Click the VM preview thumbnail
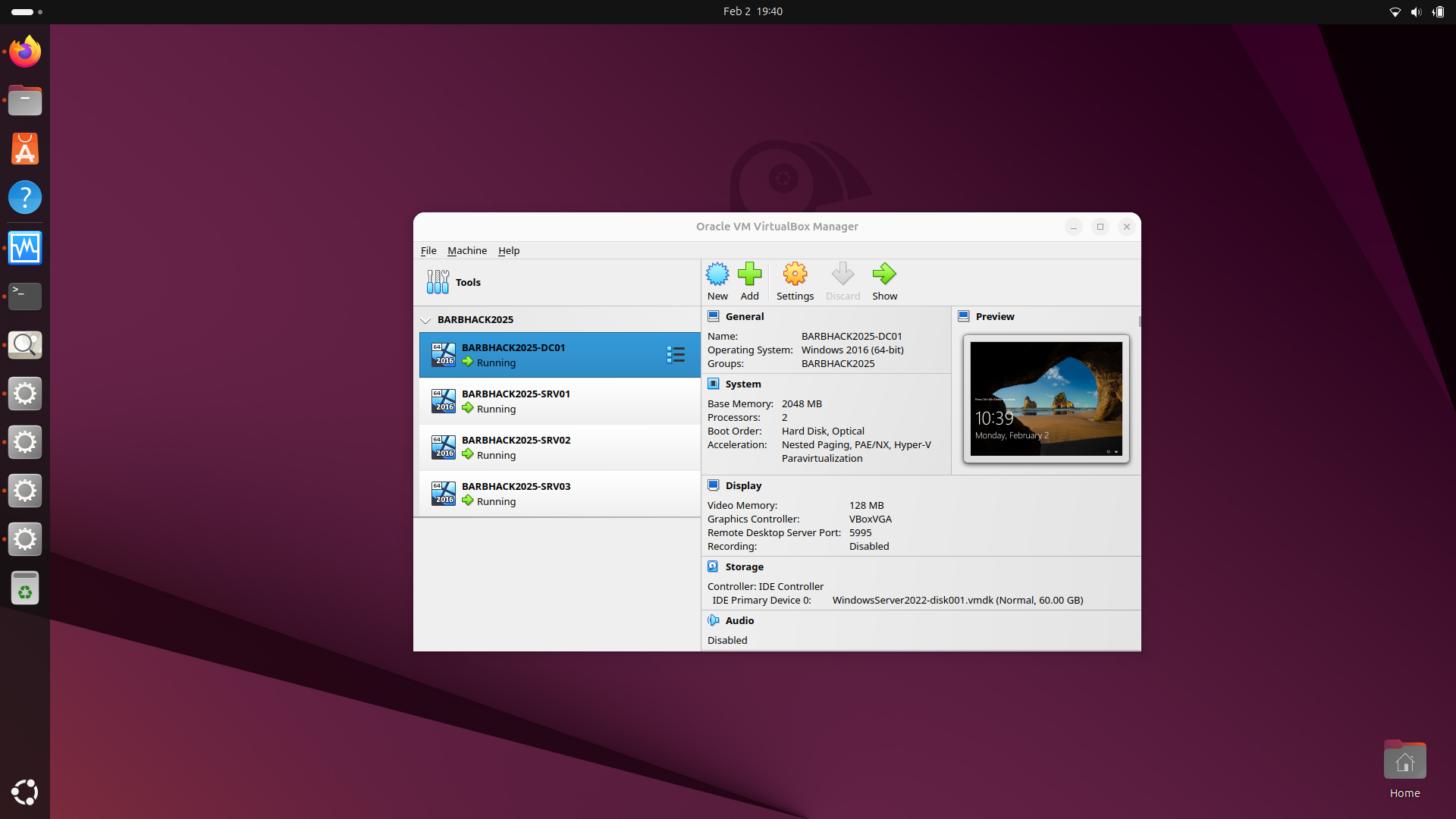 tap(1046, 399)
